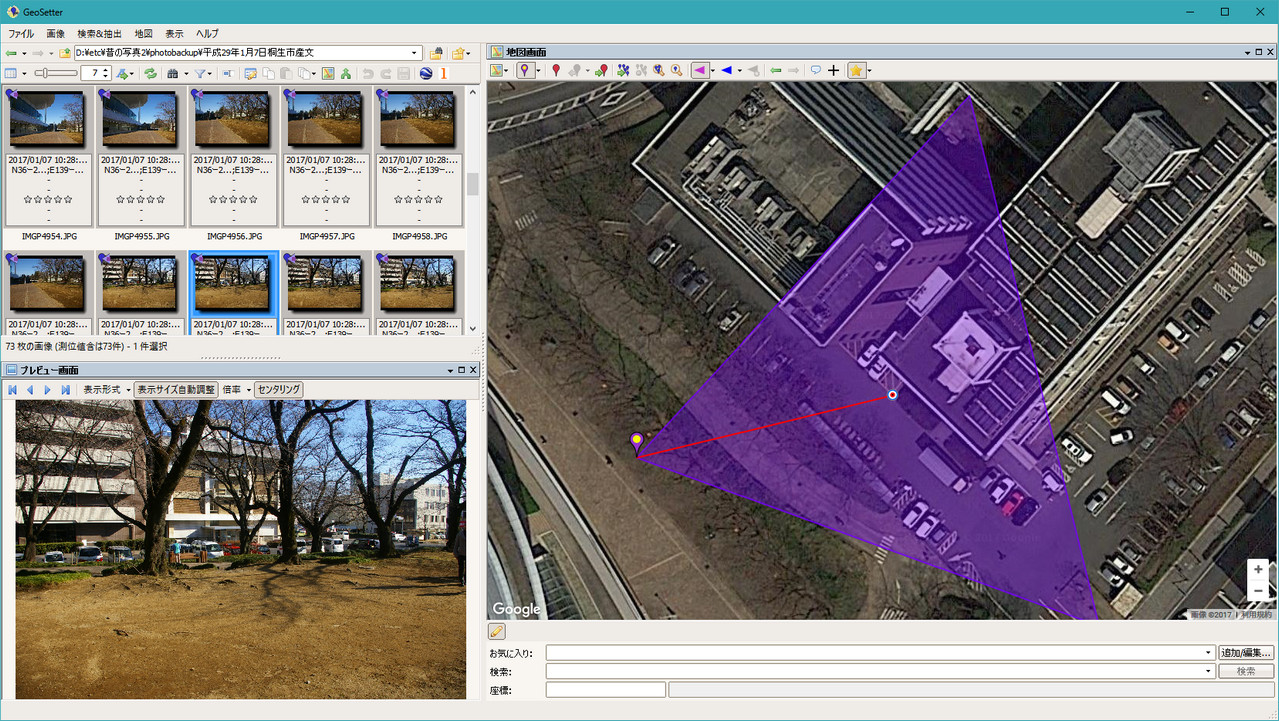This screenshot has height=721, width=1279.
Task: Click the crosshair plus icon in map toolbar
Action: point(834,70)
